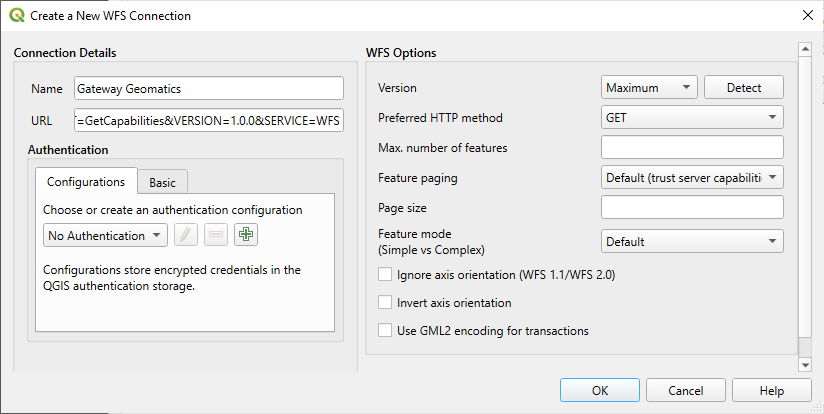Click the add new authentication configuration icon
Viewport: 824px width, 414px height.
[246, 236]
